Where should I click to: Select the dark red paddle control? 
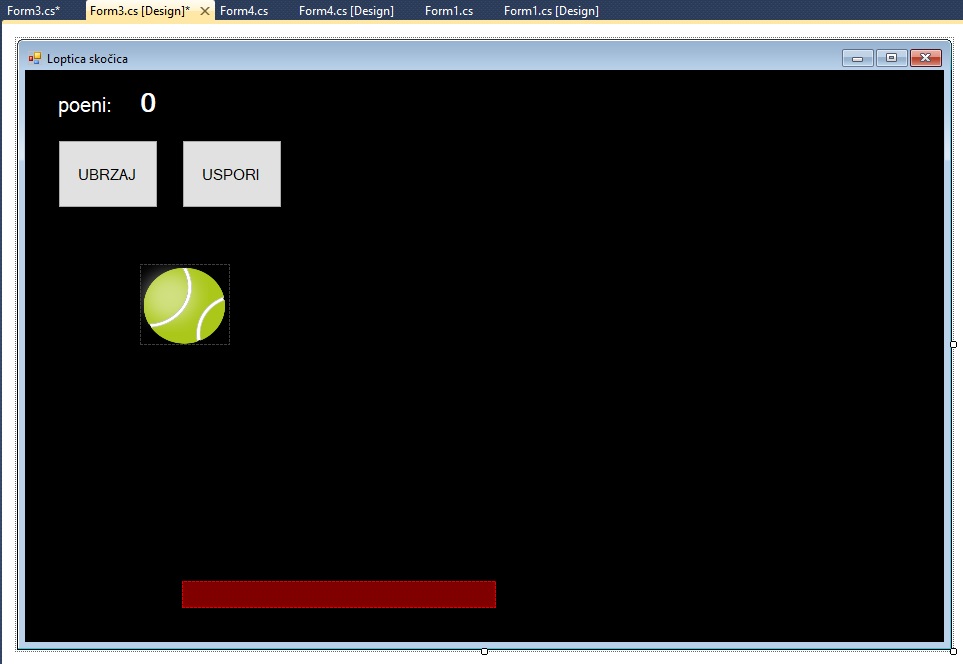pyautogui.click(x=338, y=594)
